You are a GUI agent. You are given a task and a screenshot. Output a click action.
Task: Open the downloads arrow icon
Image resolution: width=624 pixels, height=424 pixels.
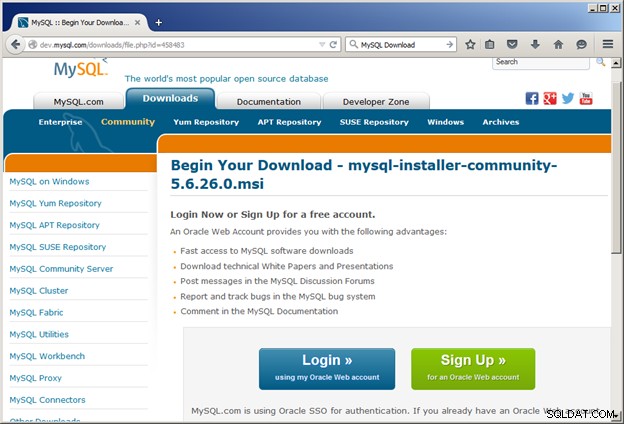(535, 45)
